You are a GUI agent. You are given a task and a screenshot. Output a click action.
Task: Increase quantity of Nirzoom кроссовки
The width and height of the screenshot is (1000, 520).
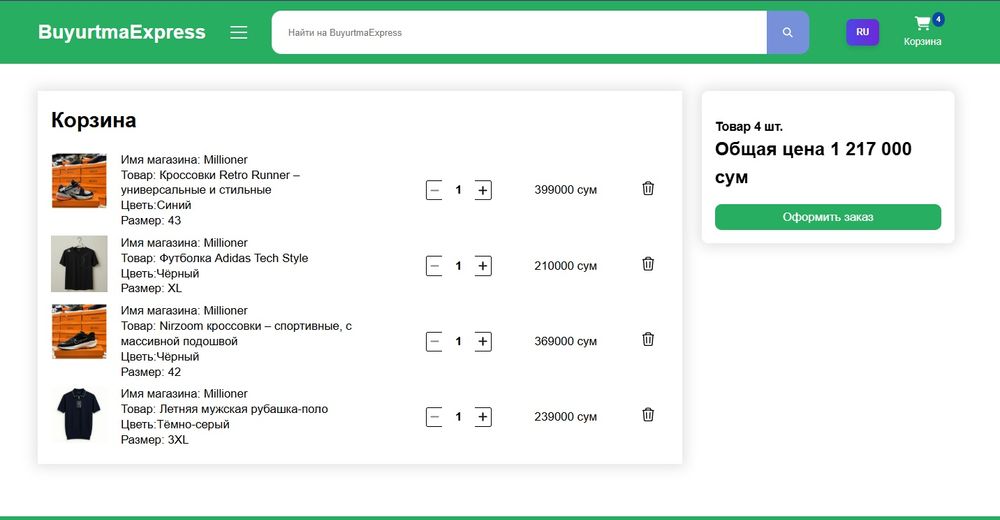click(x=483, y=342)
